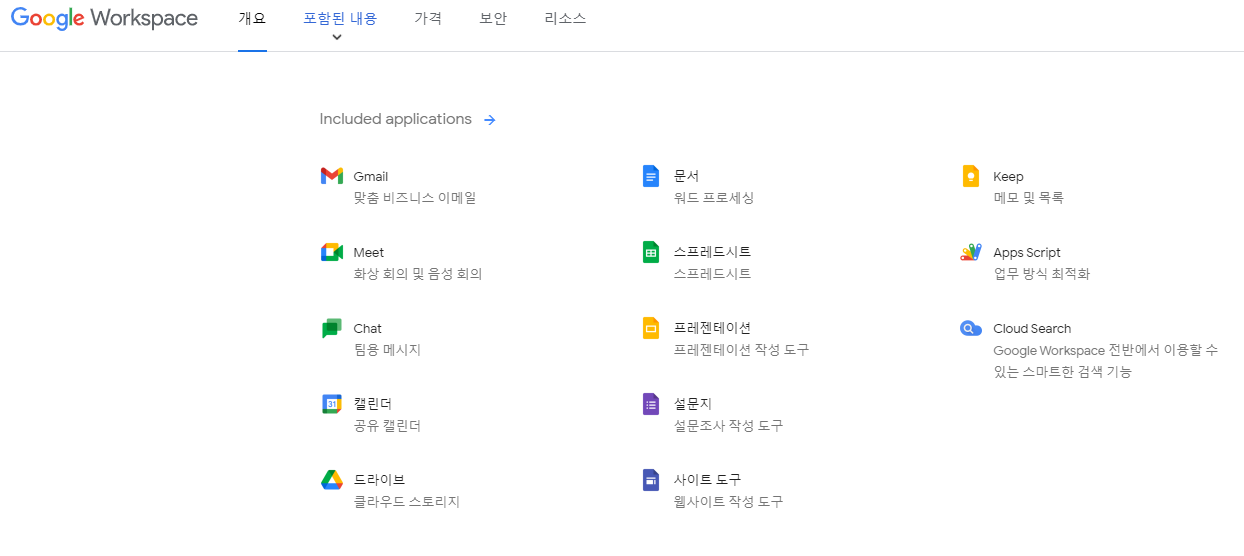Click the blue arrow beside Included applications

(x=489, y=120)
